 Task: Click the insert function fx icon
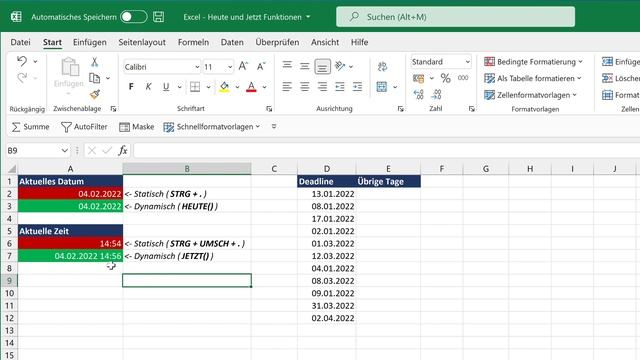click(122, 151)
